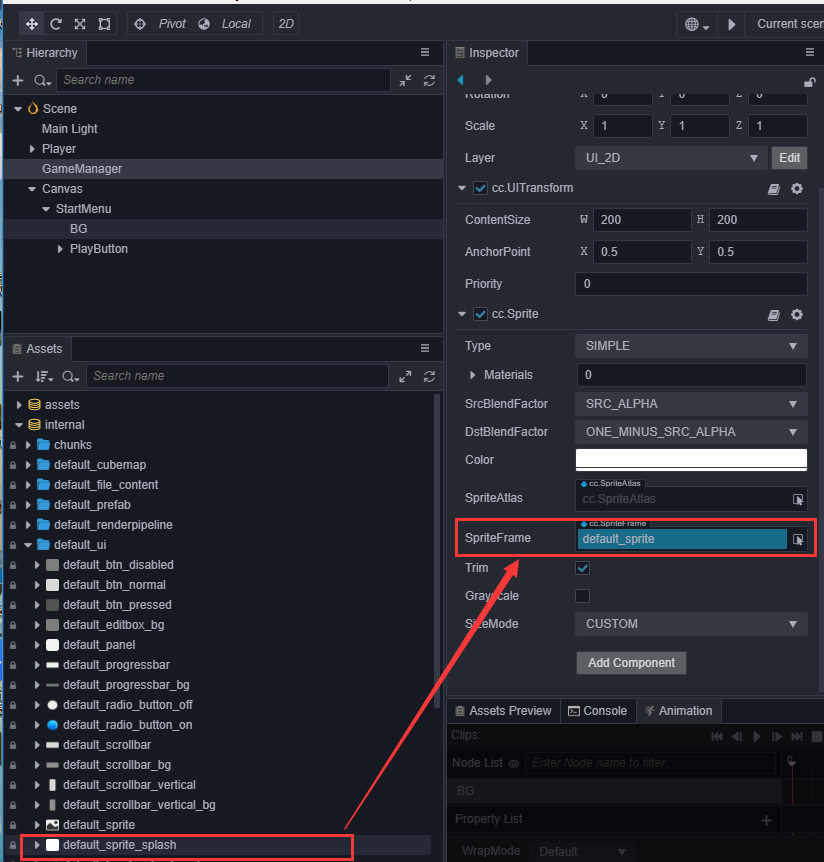Open the DstBlendFactor dropdown

tap(691, 432)
